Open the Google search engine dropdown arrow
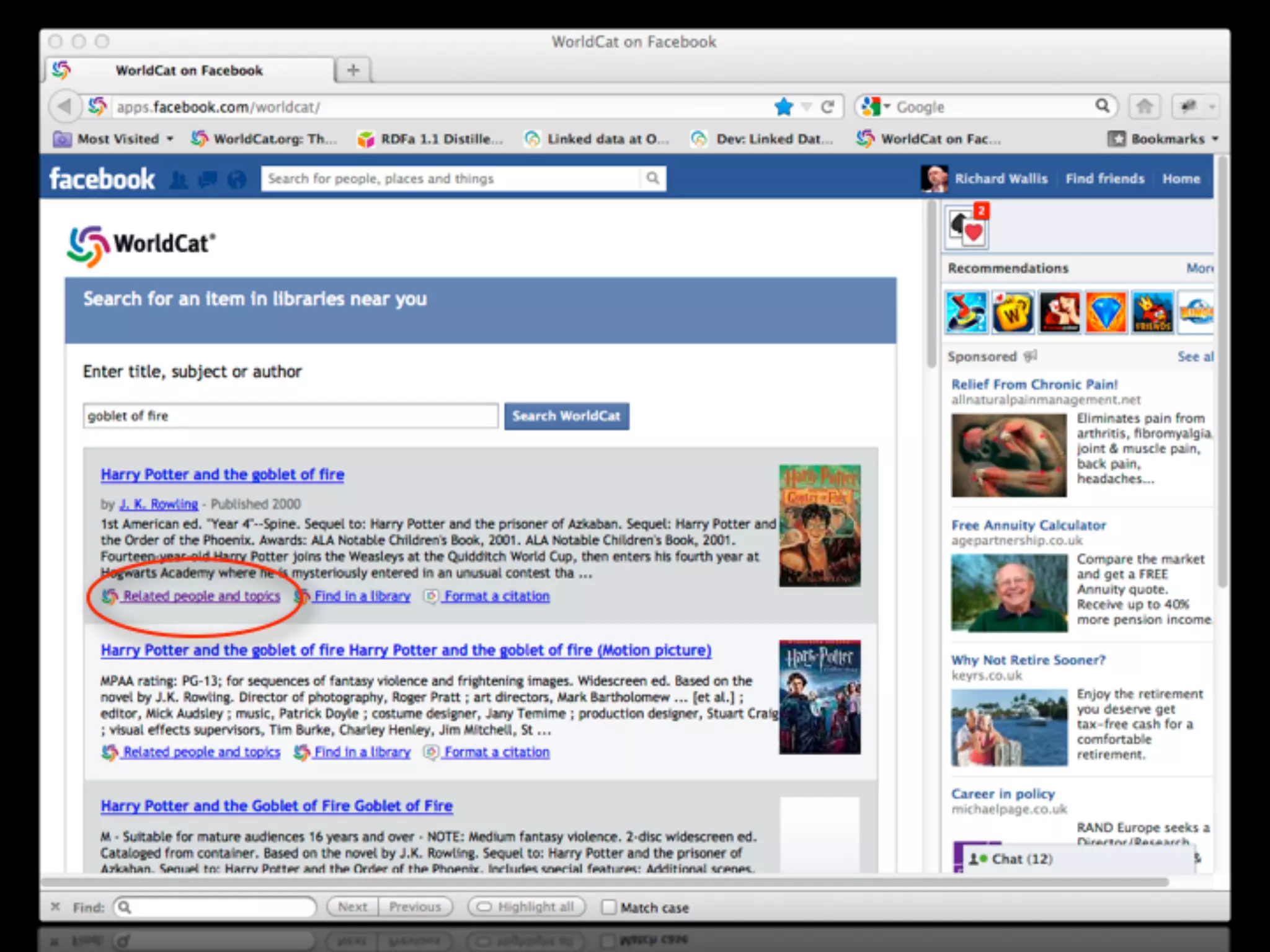This screenshot has height=952, width=1270. tap(887, 107)
